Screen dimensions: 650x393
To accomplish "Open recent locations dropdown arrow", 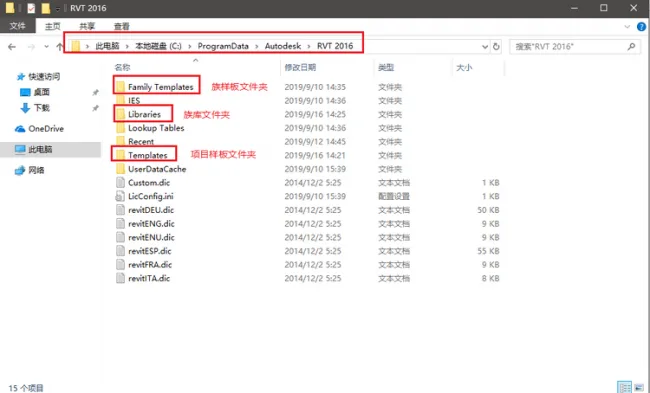I will point(46,47).
